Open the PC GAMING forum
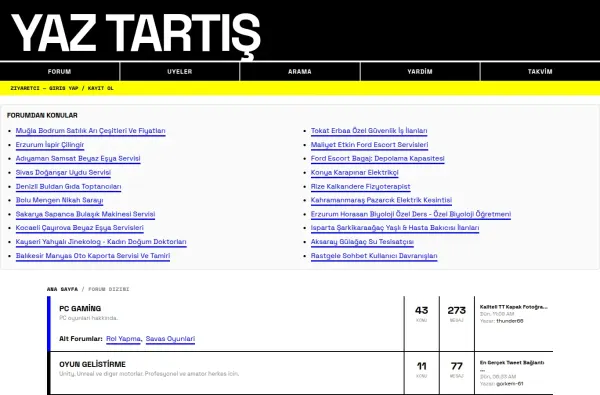This screenshot has width=600, height=395. [80, 308]
